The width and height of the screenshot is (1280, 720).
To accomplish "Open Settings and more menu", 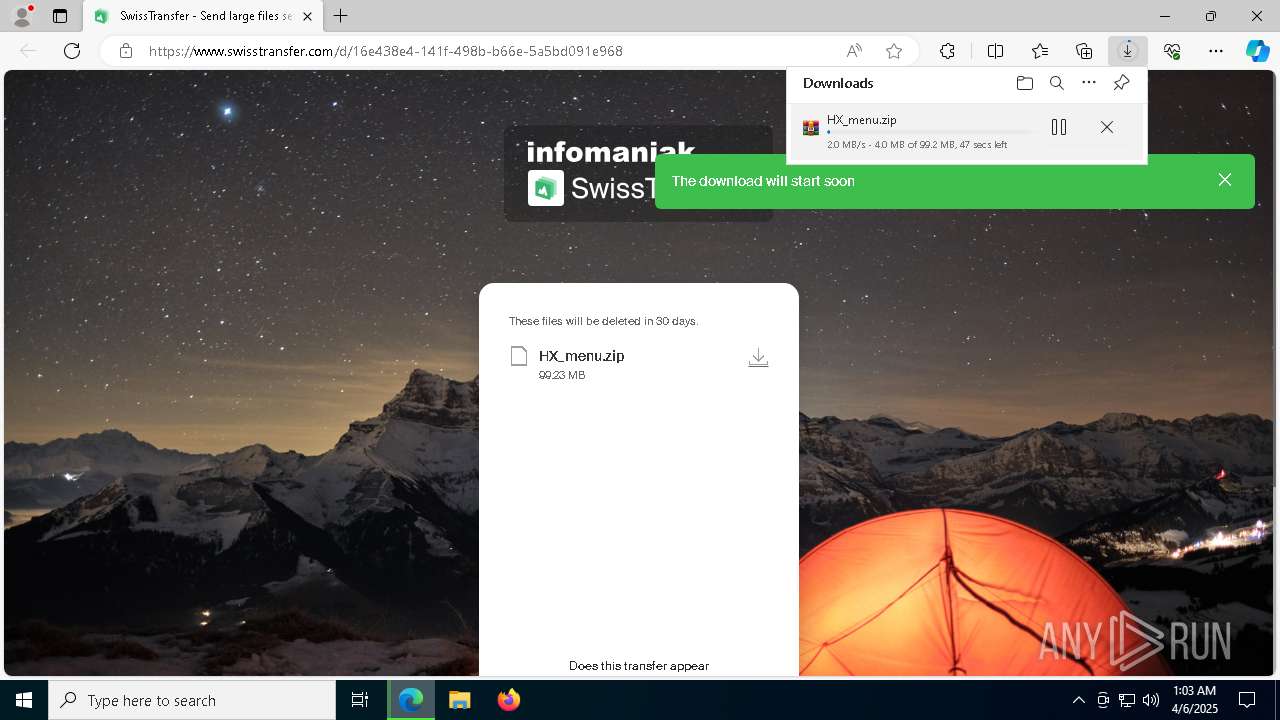I will [x=1216, y=51].
